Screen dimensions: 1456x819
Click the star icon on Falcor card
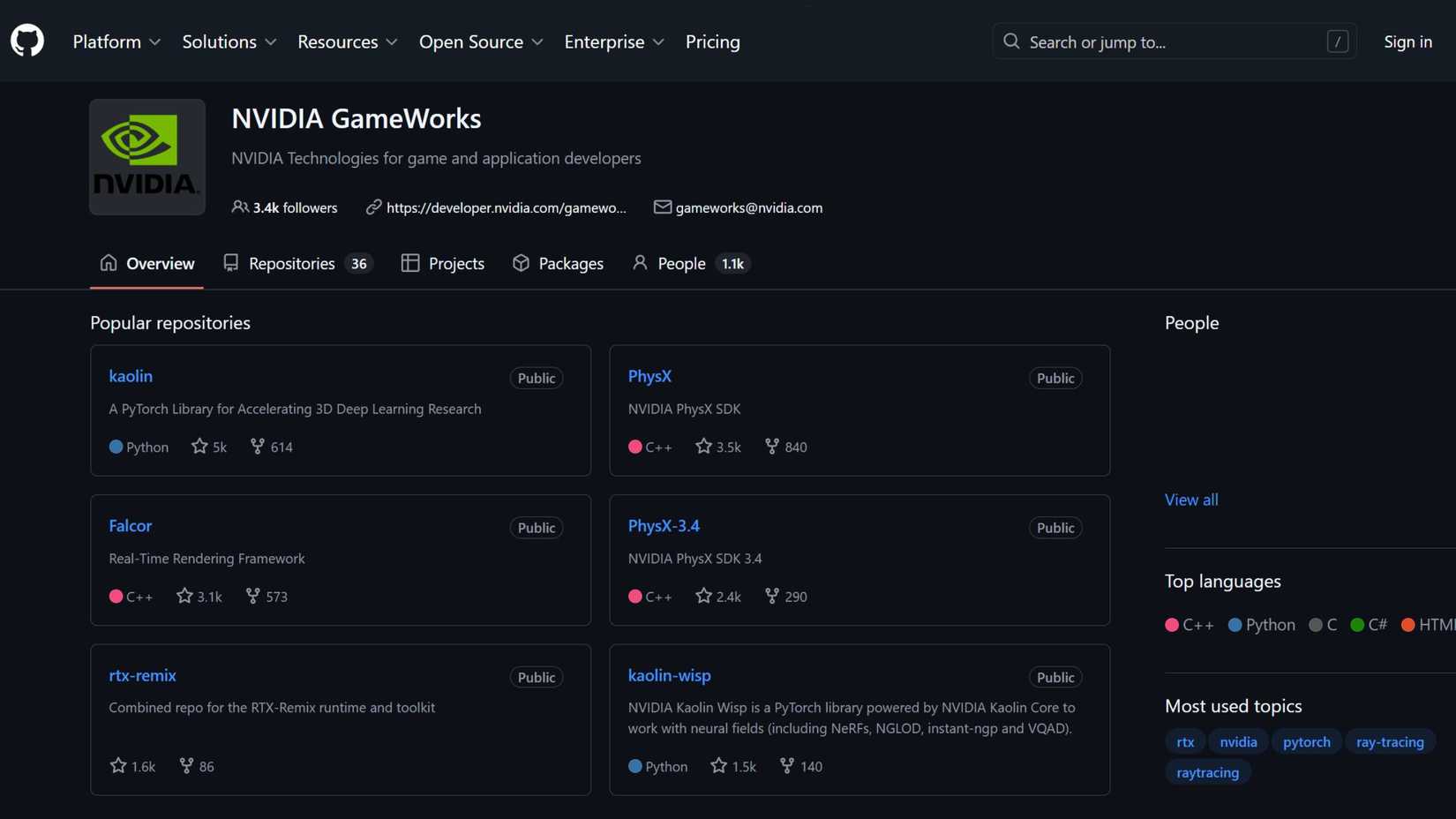tap(184, 597)
